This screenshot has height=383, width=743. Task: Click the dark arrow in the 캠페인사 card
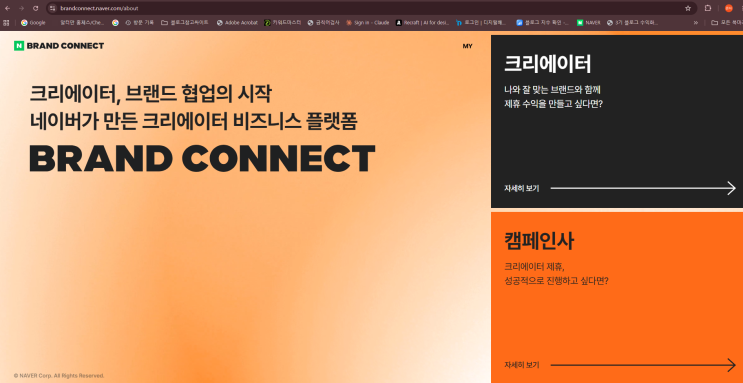[643, 365]
